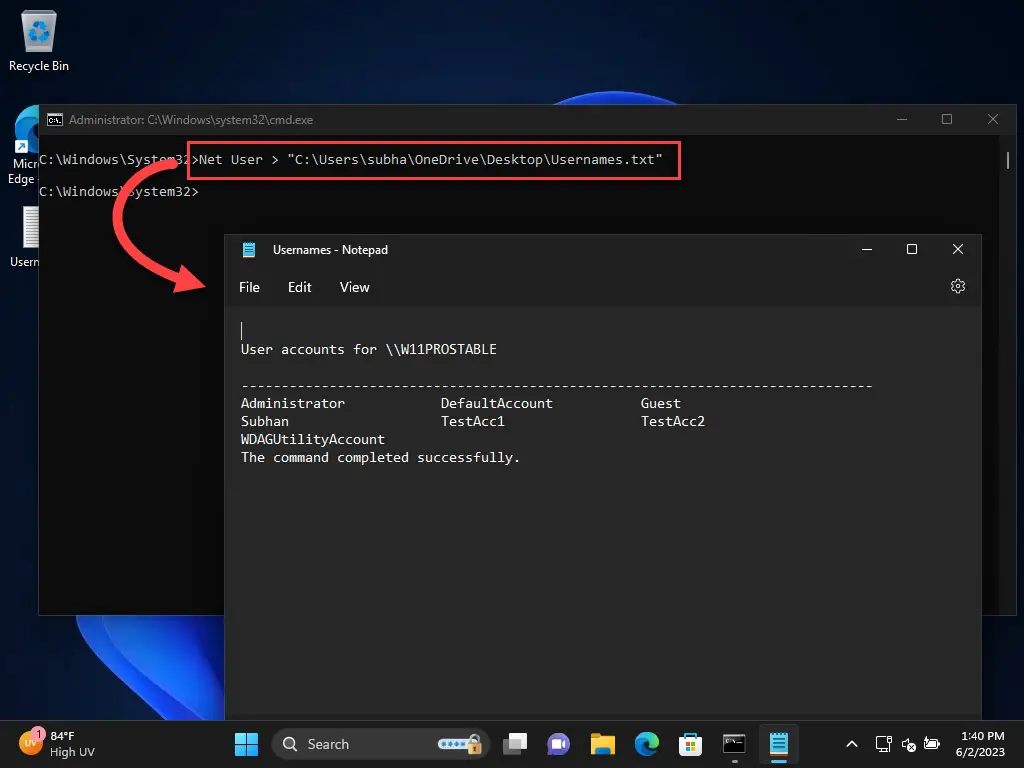Click the Net User command text in cmd

click(x=430, y=160)
